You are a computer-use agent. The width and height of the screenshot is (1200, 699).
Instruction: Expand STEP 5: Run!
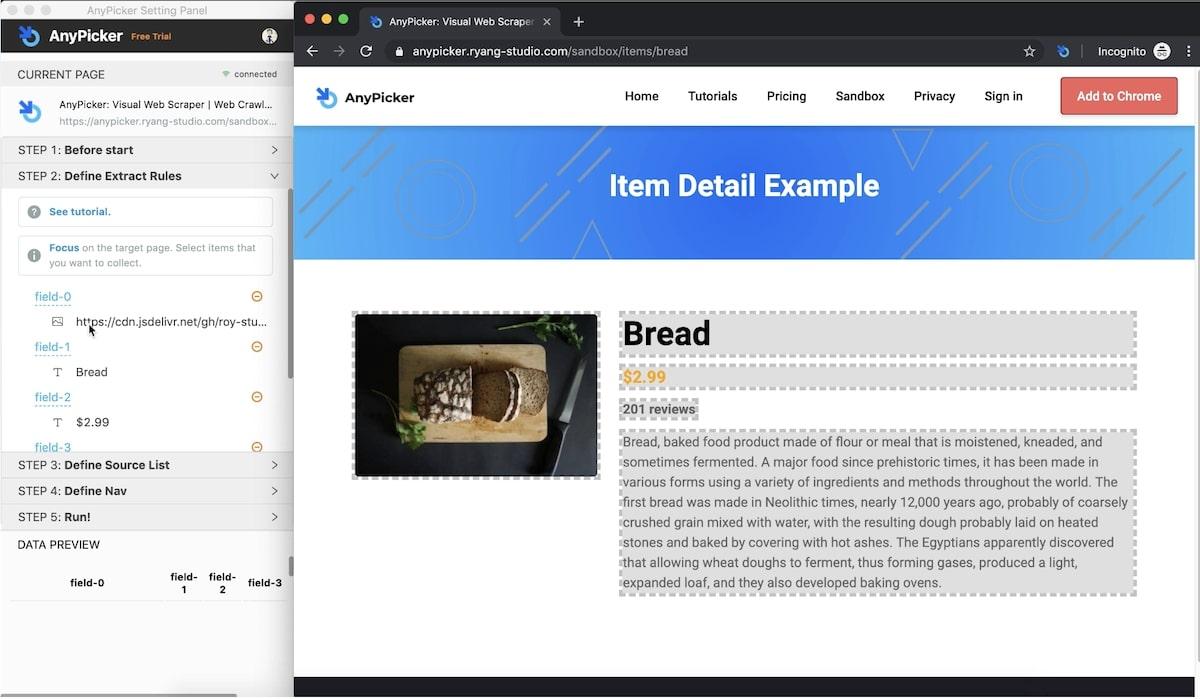[147, 517]
